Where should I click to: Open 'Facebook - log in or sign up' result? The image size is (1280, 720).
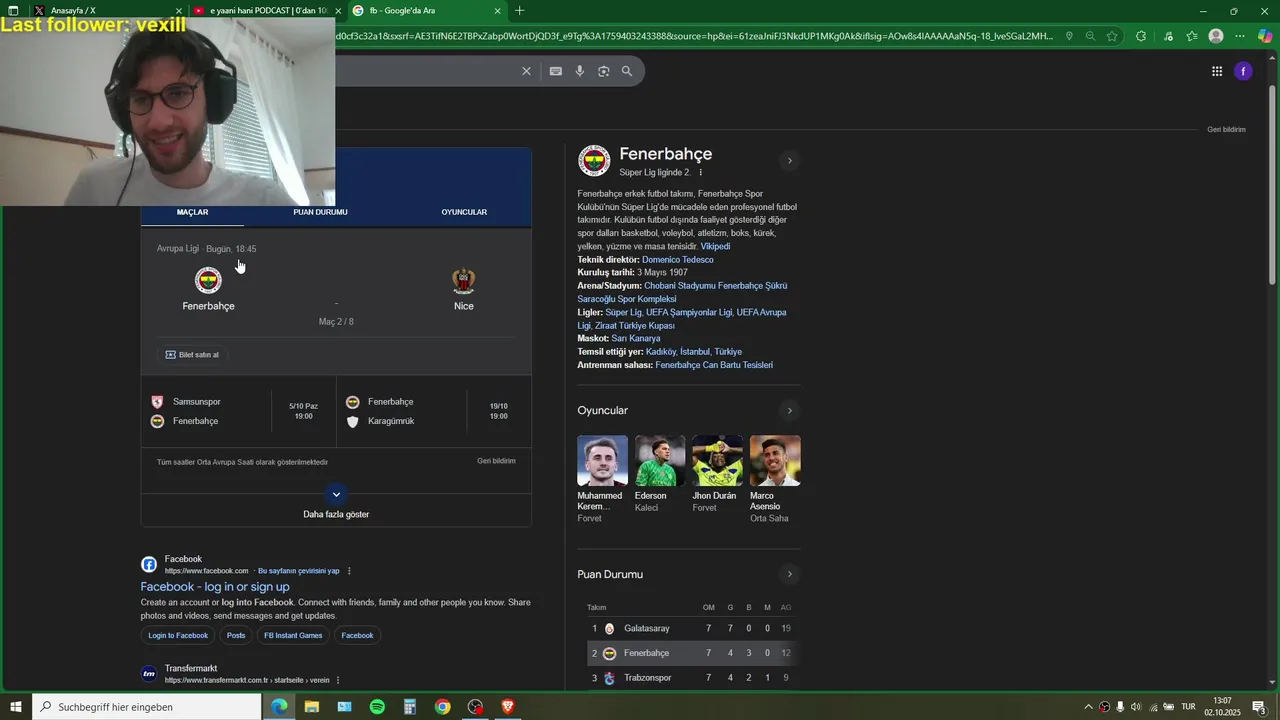[x=215, y=587]
